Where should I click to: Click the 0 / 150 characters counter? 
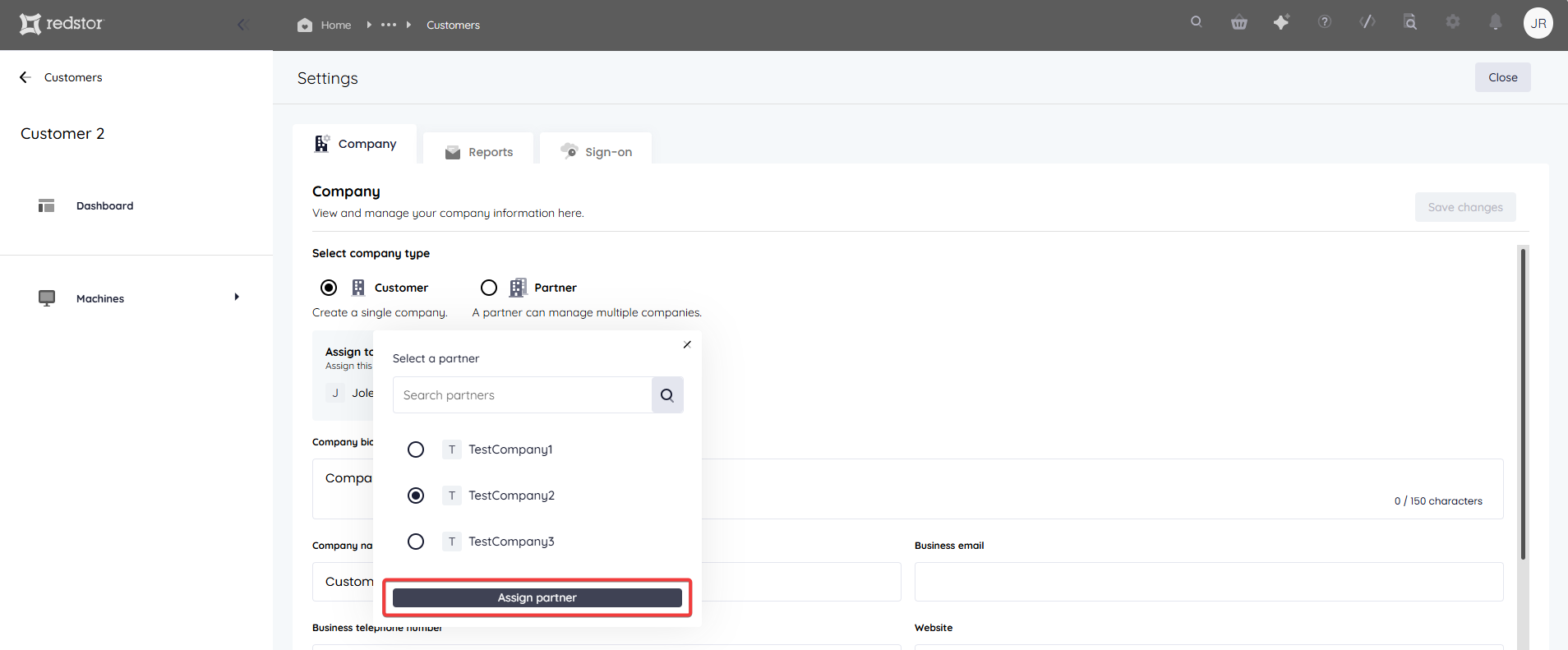(x=1438, y=501)
